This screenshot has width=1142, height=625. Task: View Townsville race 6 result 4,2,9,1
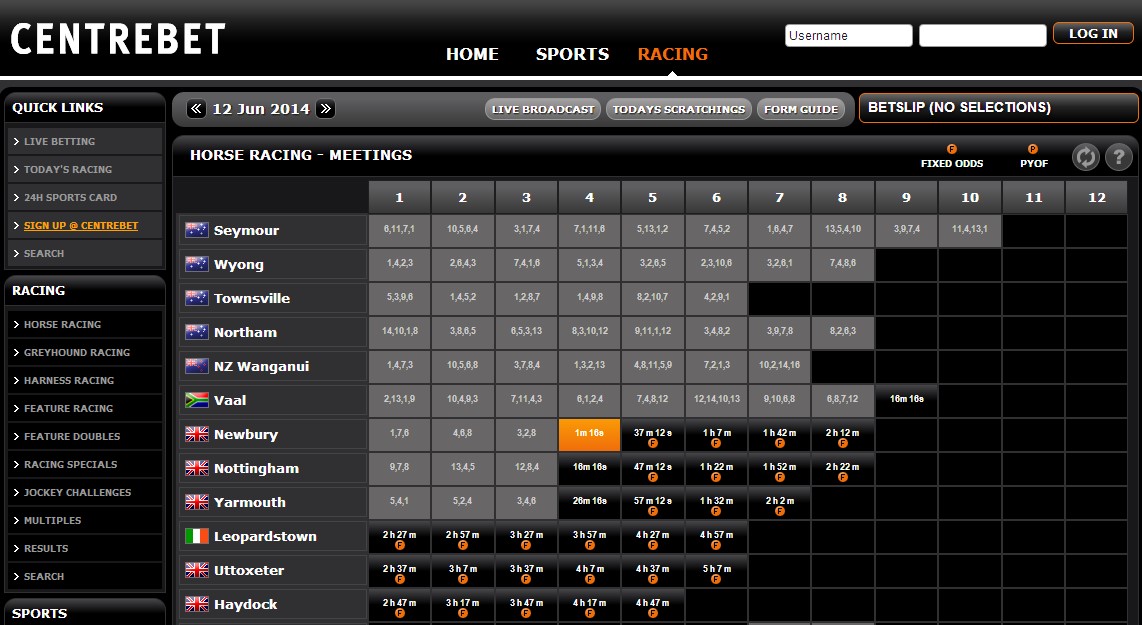[x=716, y=298]
